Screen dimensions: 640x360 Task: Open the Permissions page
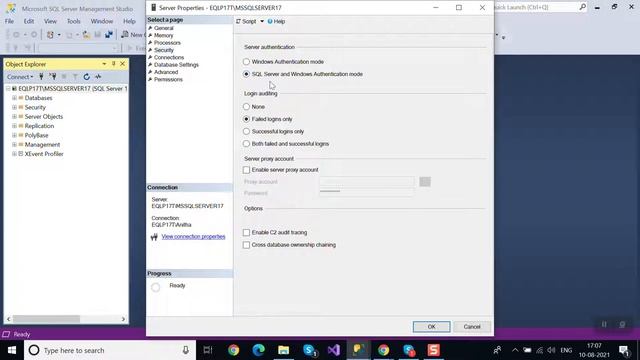(168, 80)
